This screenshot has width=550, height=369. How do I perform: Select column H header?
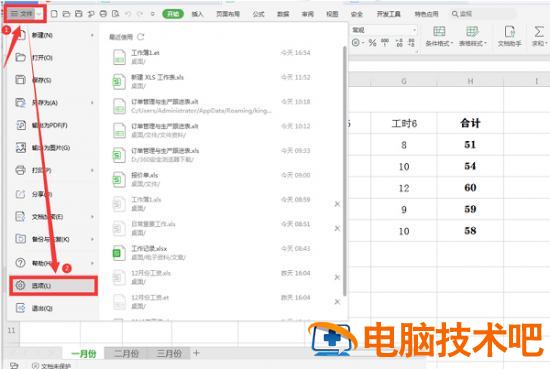point(470,81)
